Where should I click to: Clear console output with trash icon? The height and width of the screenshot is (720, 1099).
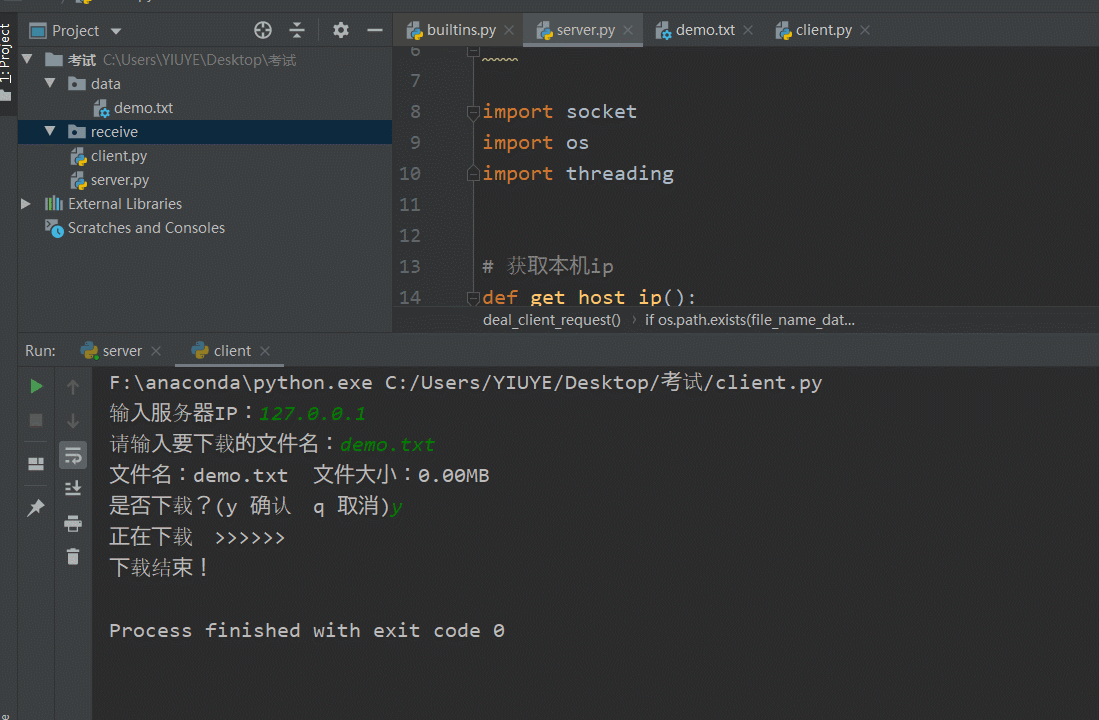[x=71, y=556]
